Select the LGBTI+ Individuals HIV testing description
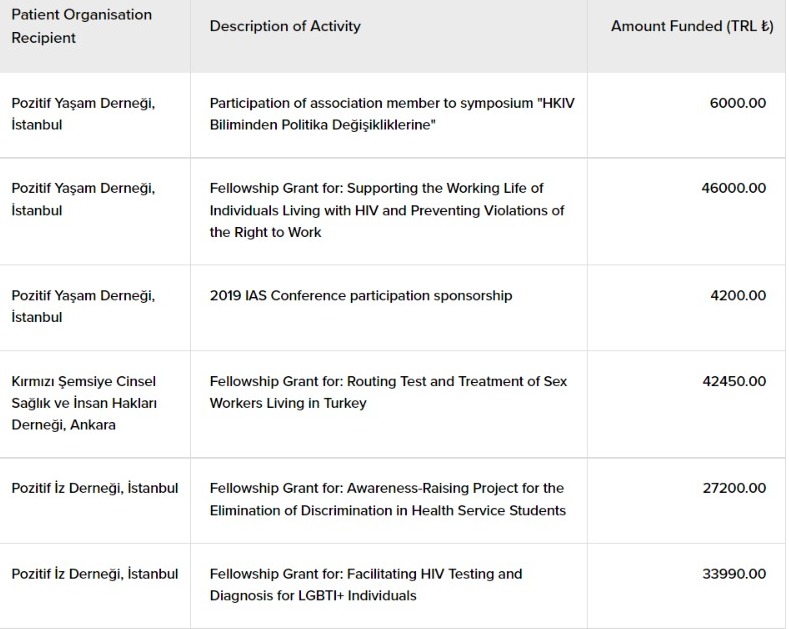The image size is (789, 629). 366,585
